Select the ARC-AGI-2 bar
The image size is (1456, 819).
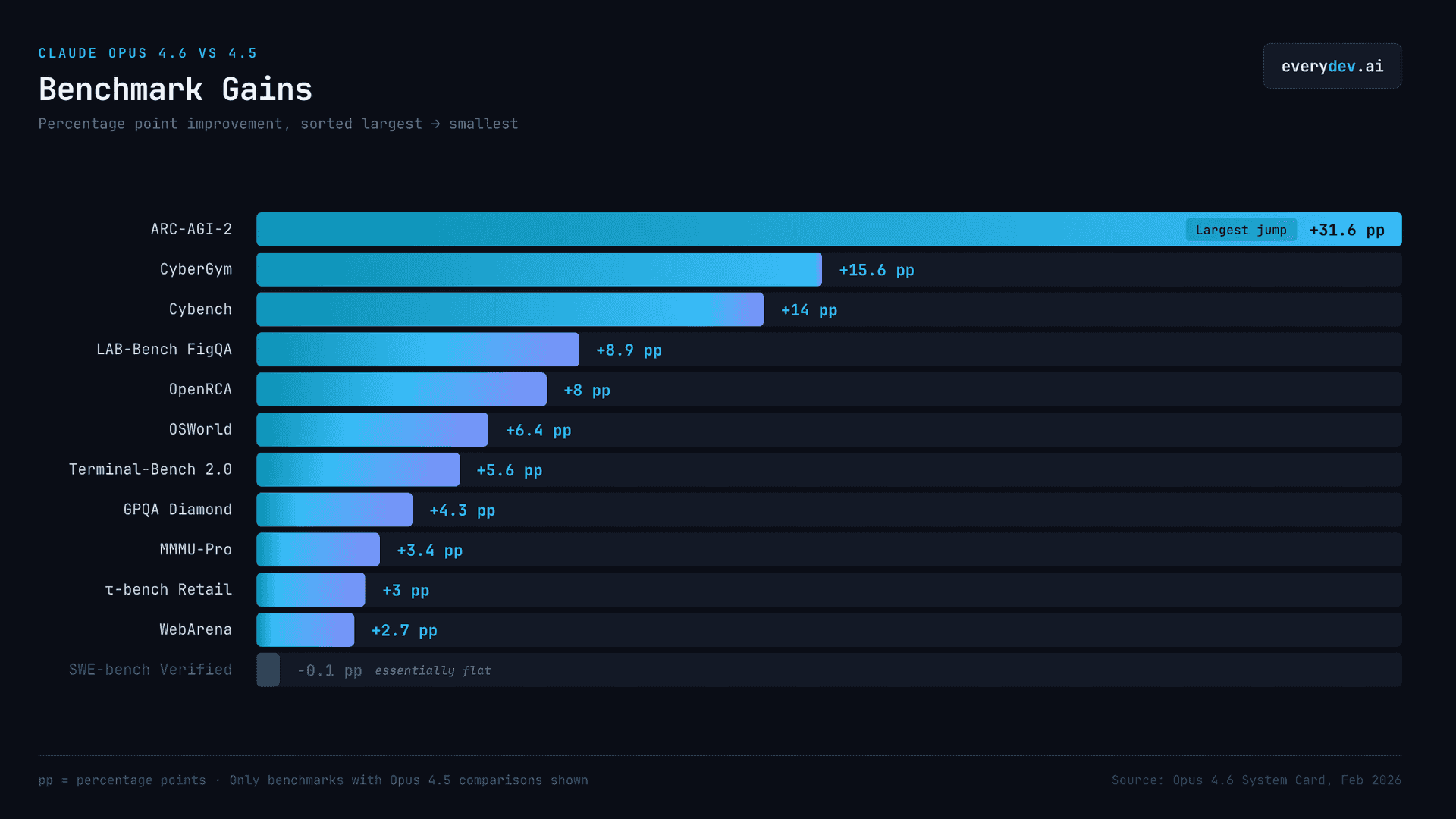(x=829, y=229)
